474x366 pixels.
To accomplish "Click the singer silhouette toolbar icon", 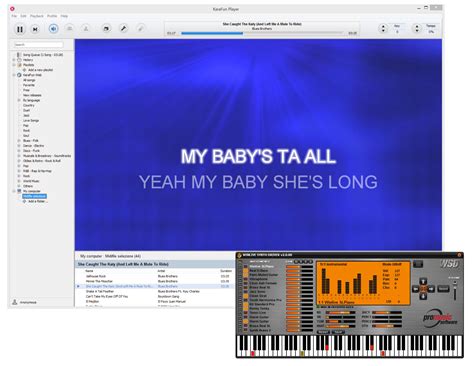I will pos(86,29).
